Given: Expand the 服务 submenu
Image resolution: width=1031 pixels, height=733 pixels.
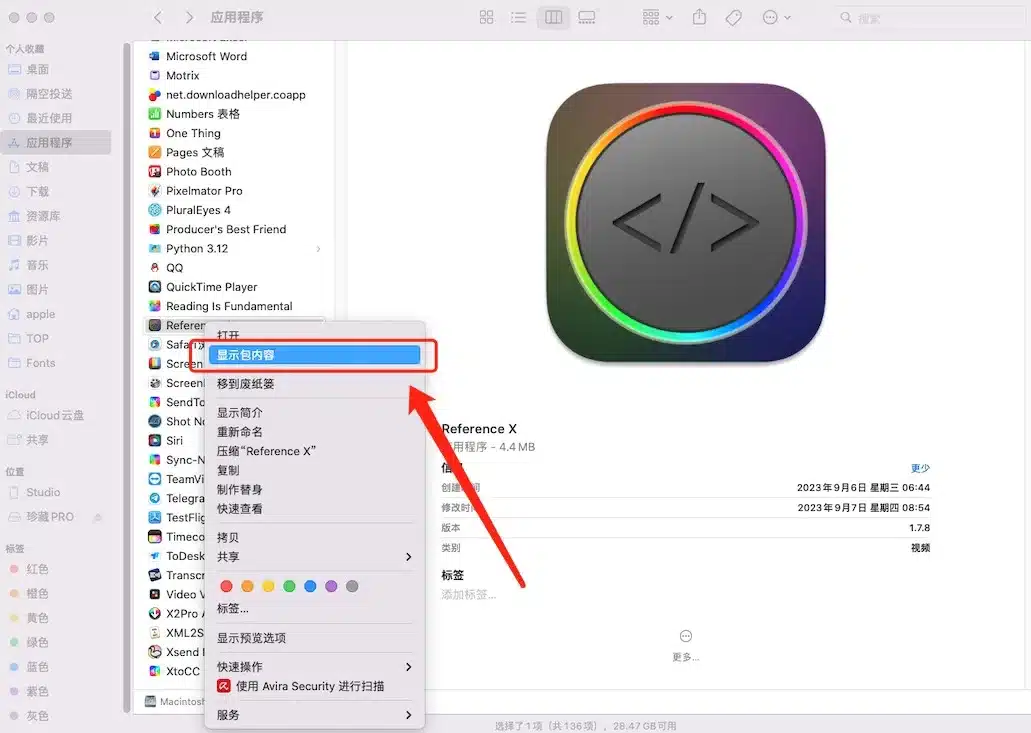Looking at the screenshot, I should coord(314,715).
